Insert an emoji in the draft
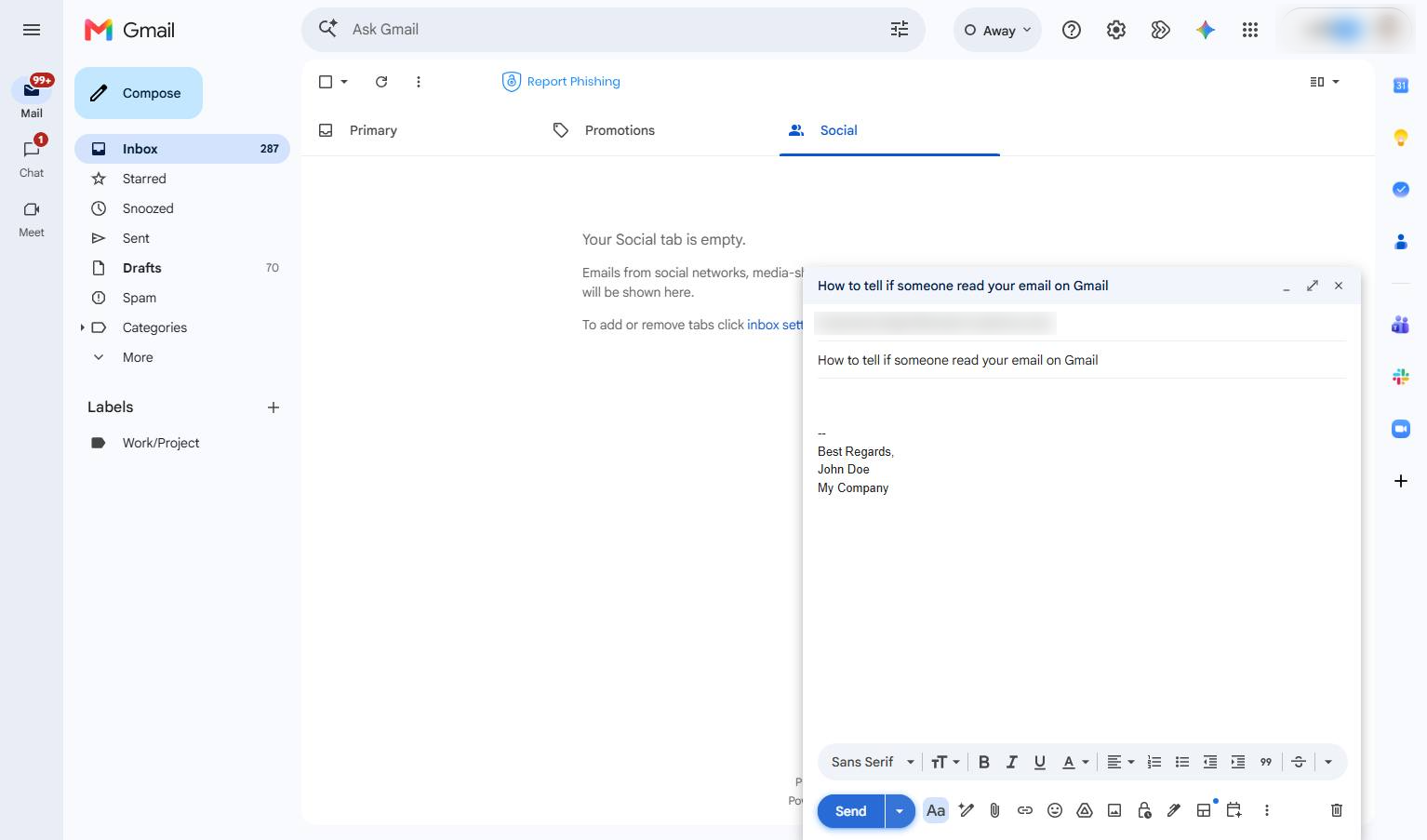 (x=1054, y=810)
